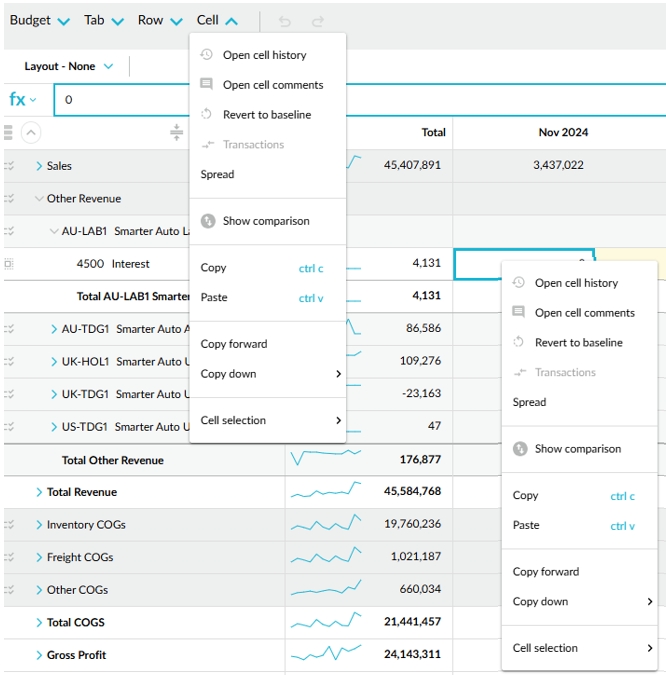Click the row marker icon beside 4500 Interest
666x675 pixels.
[9, 264]
